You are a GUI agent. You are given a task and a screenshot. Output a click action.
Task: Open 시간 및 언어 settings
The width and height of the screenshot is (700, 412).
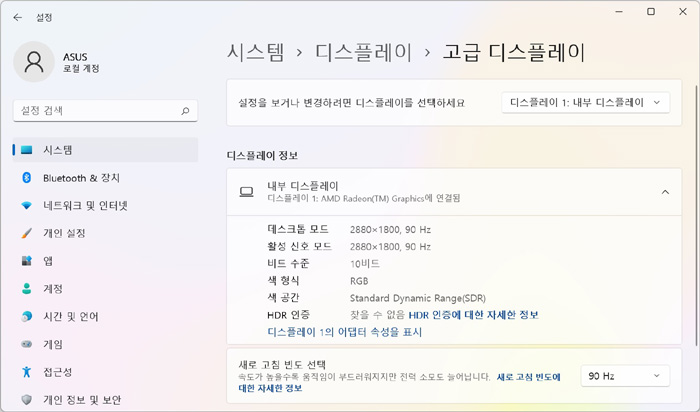(x=68, y=317)
